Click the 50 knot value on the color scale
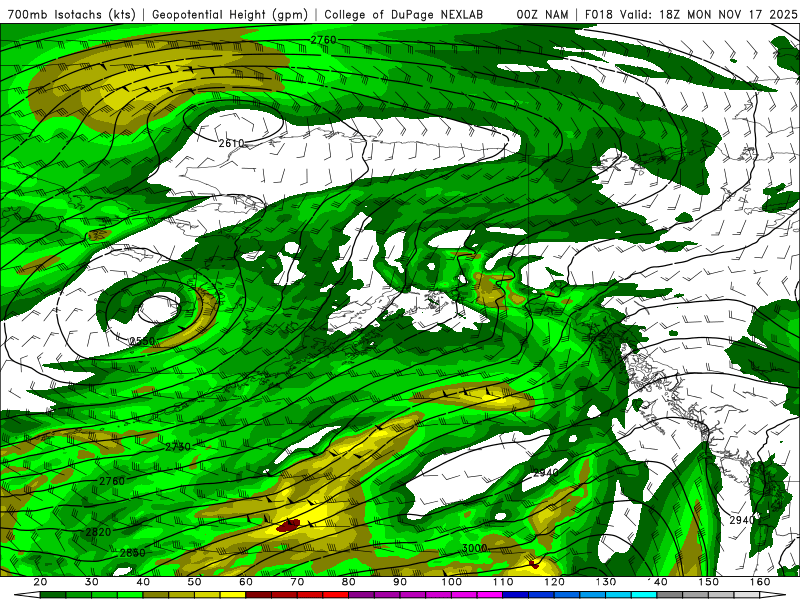The image size is (800, 600). click(x=194, y=582)
